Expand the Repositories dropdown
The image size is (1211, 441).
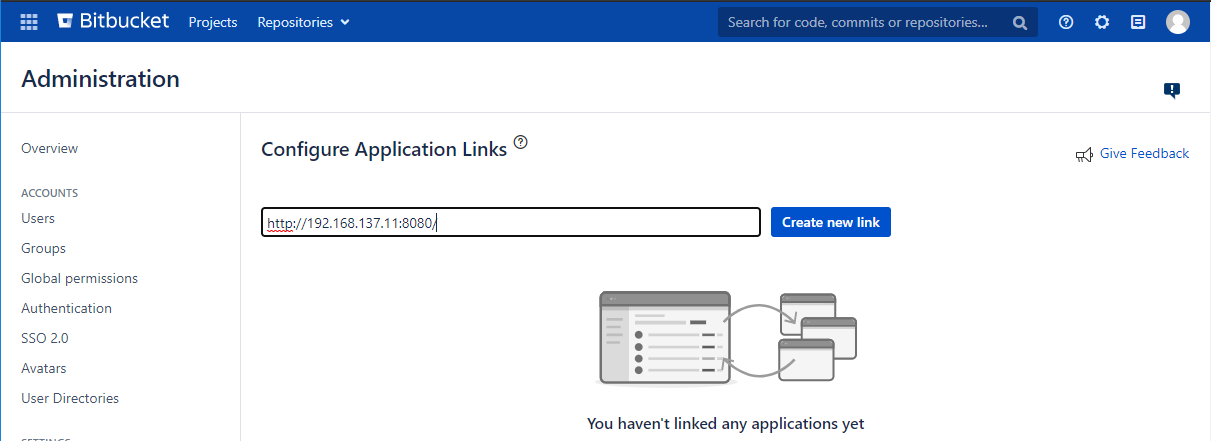(x=304, y=22)
